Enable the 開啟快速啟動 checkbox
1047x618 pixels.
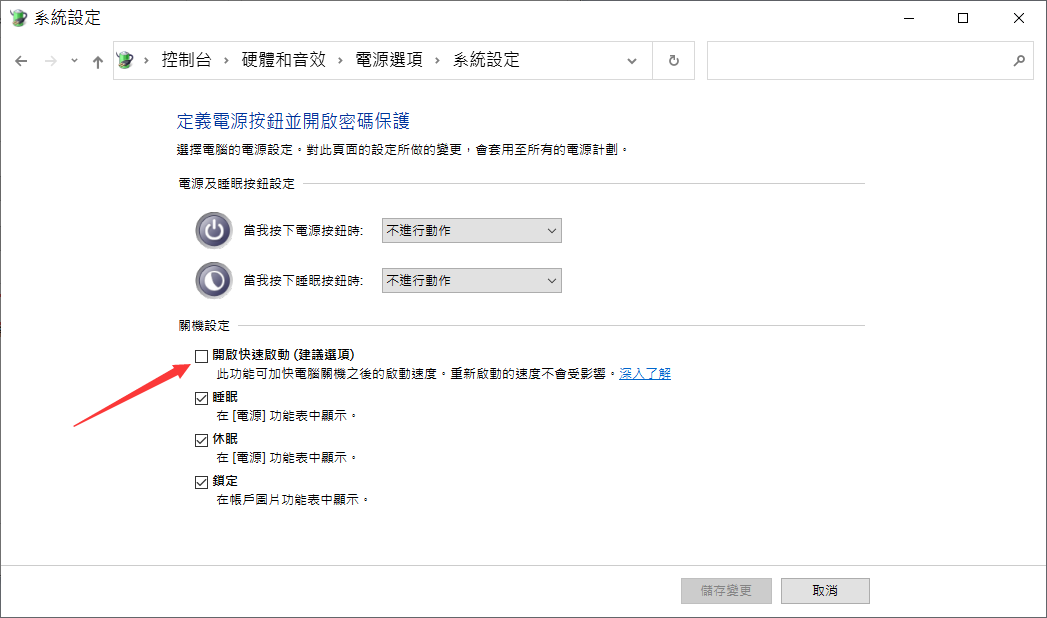click(202, 356)
